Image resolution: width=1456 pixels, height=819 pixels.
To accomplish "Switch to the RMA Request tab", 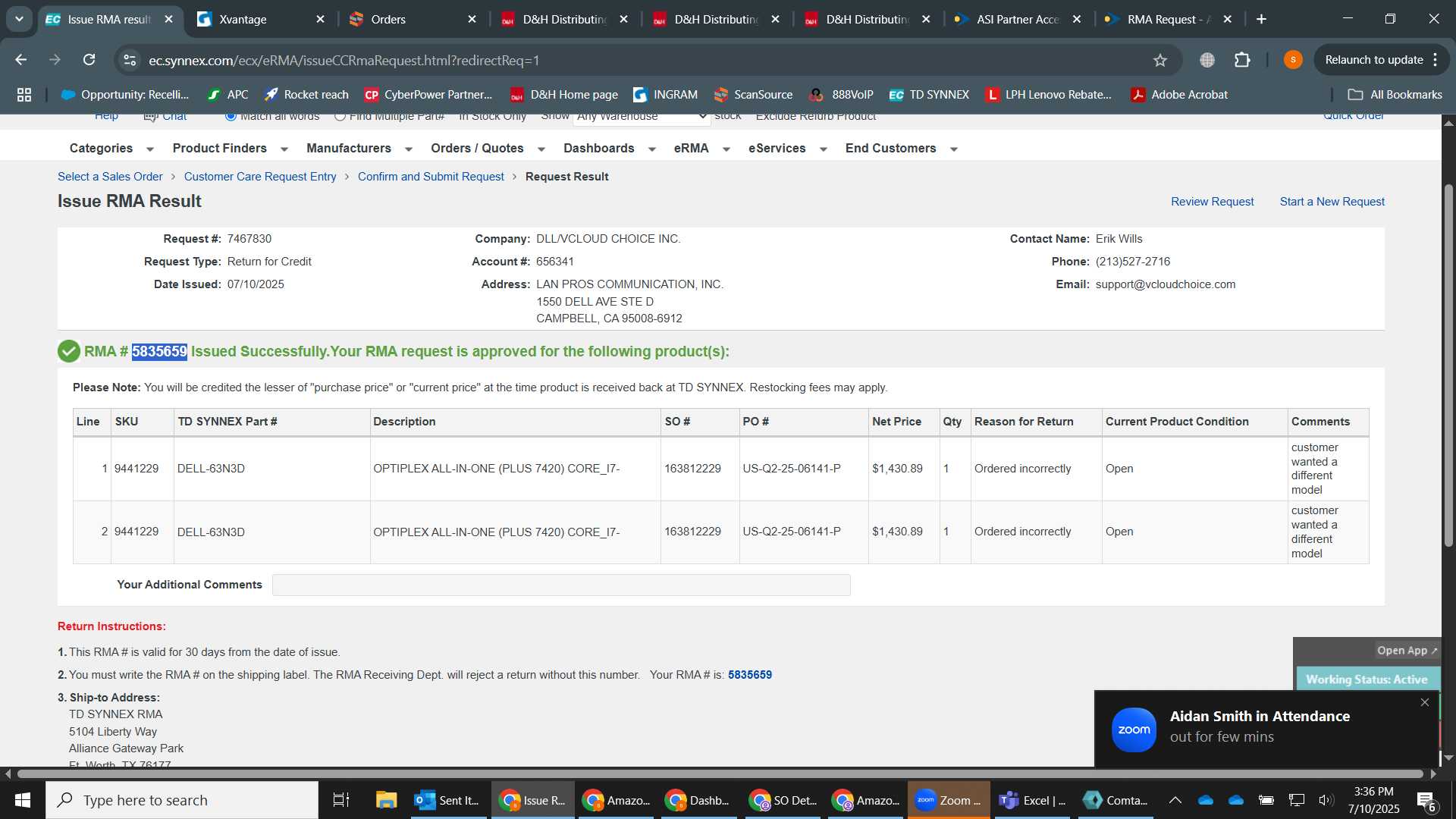I will click(x=1168, y=19).
